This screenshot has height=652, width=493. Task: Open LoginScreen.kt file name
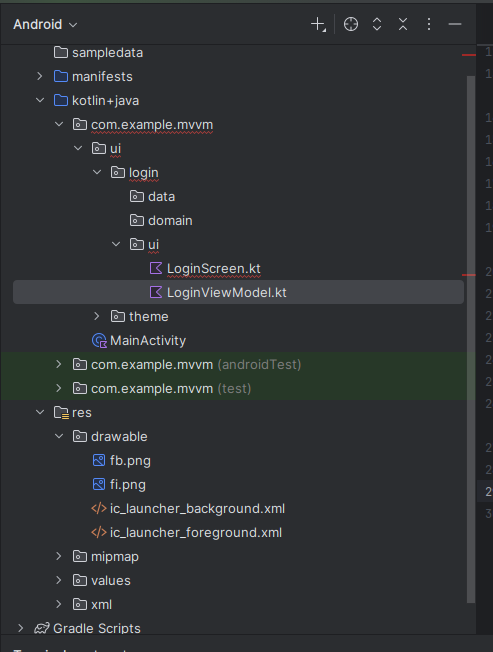point(214,269)
